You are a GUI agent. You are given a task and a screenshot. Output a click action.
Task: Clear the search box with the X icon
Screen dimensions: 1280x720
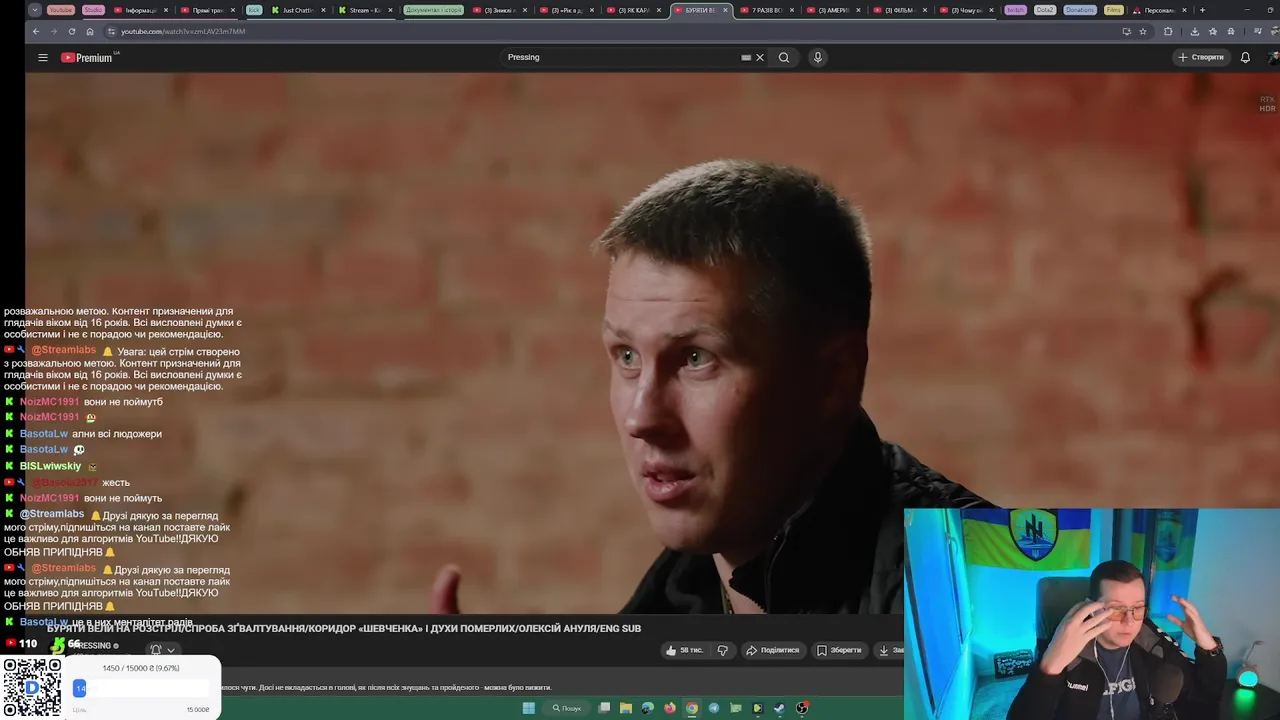click(x=760, y=57)
